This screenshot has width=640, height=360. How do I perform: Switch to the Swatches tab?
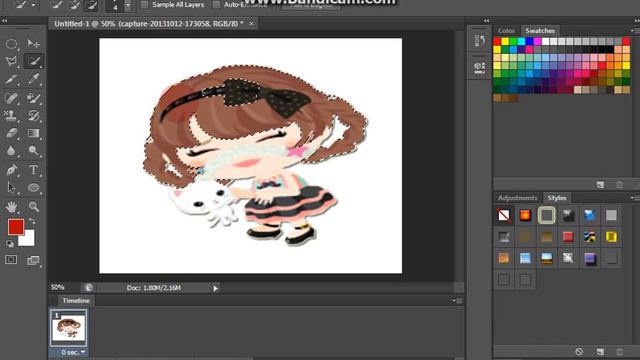coord(540,31)
